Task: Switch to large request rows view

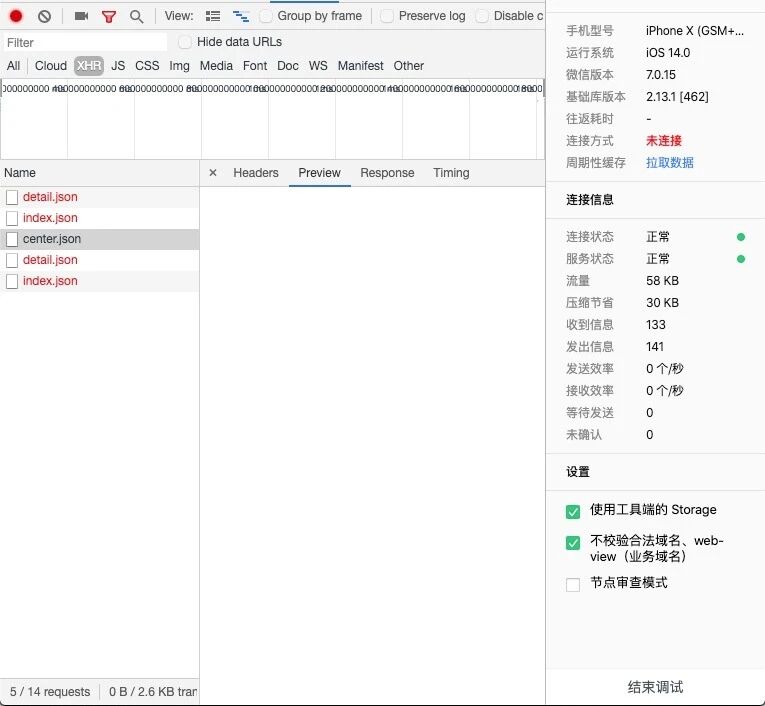Action: pyautogui.click(x=213, y=16)
